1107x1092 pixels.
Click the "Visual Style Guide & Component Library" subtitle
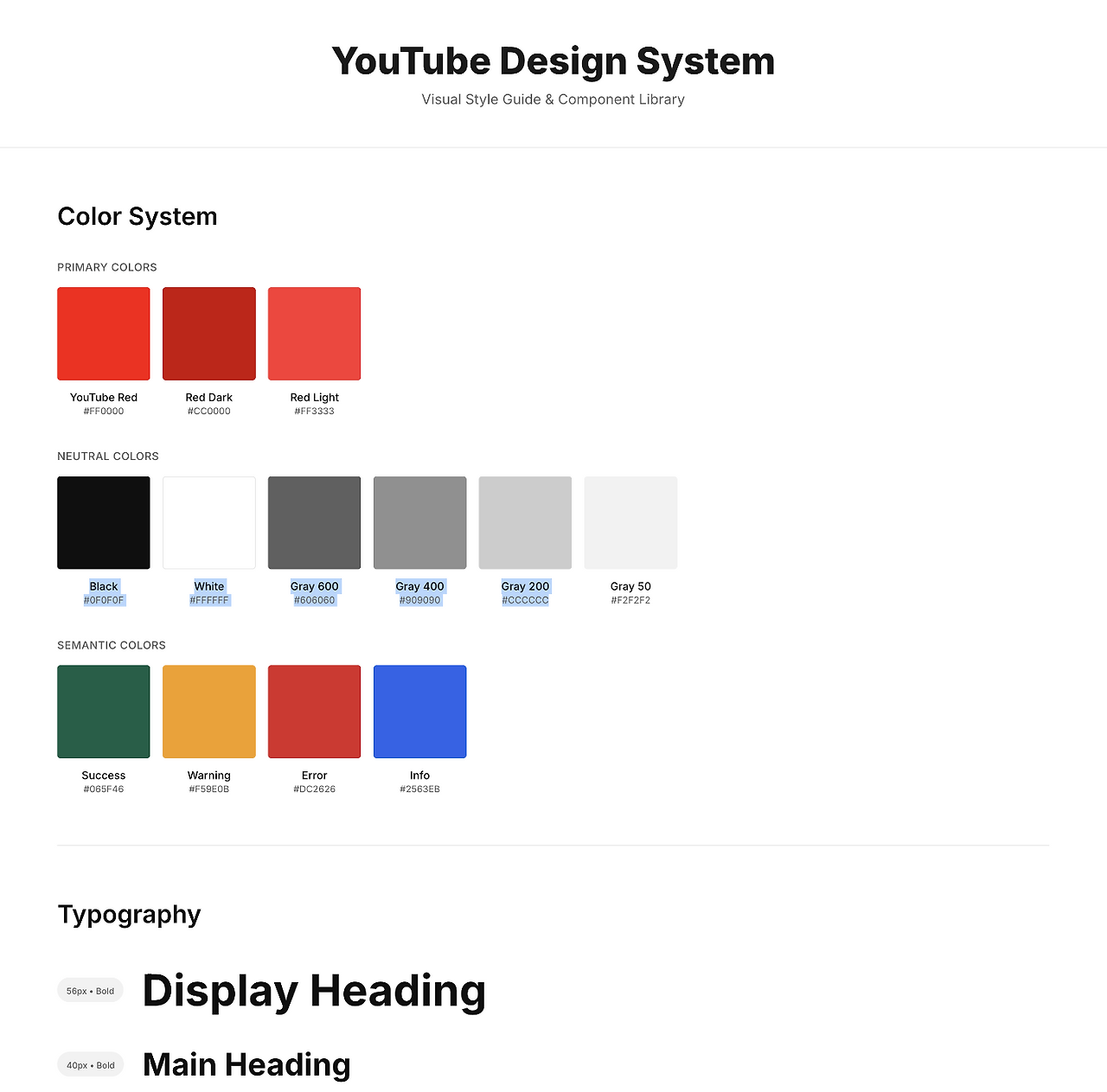pos(553,99)
